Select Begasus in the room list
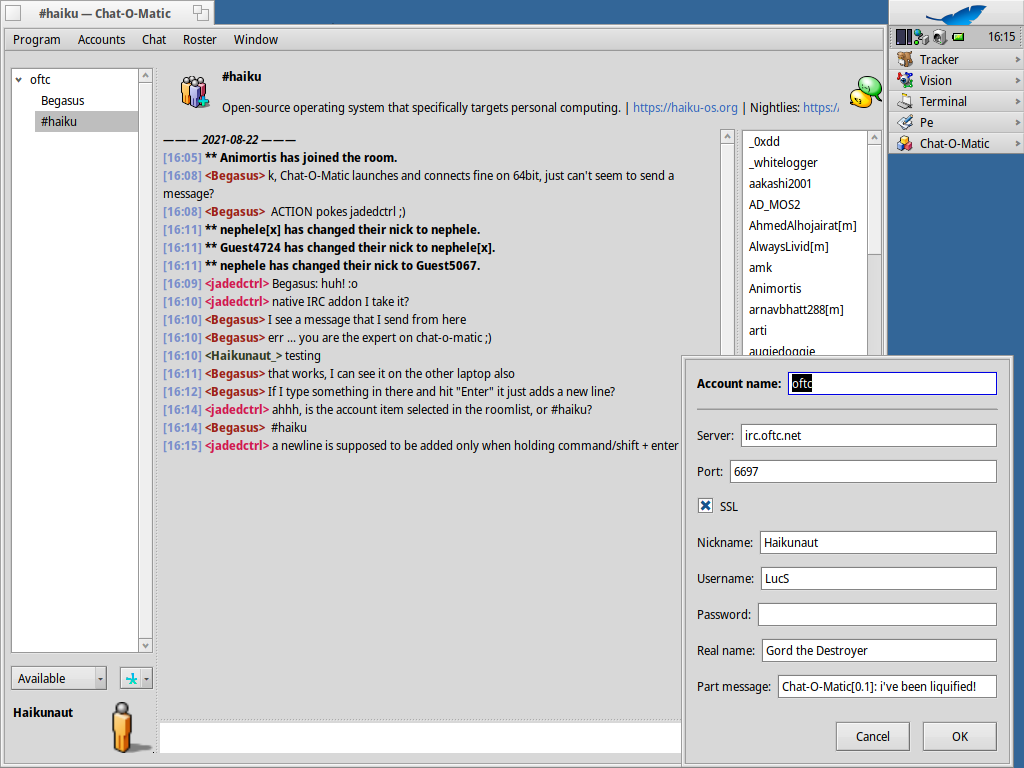Screen dimensions: 1024x768 tap(63, 101)
